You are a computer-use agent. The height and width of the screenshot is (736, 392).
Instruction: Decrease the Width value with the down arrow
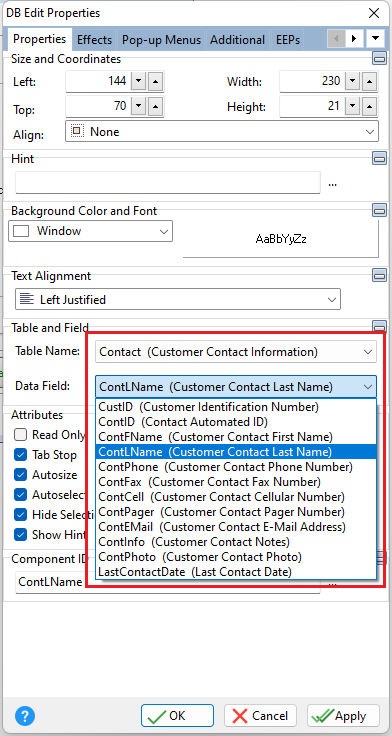[x=353, y=82]
